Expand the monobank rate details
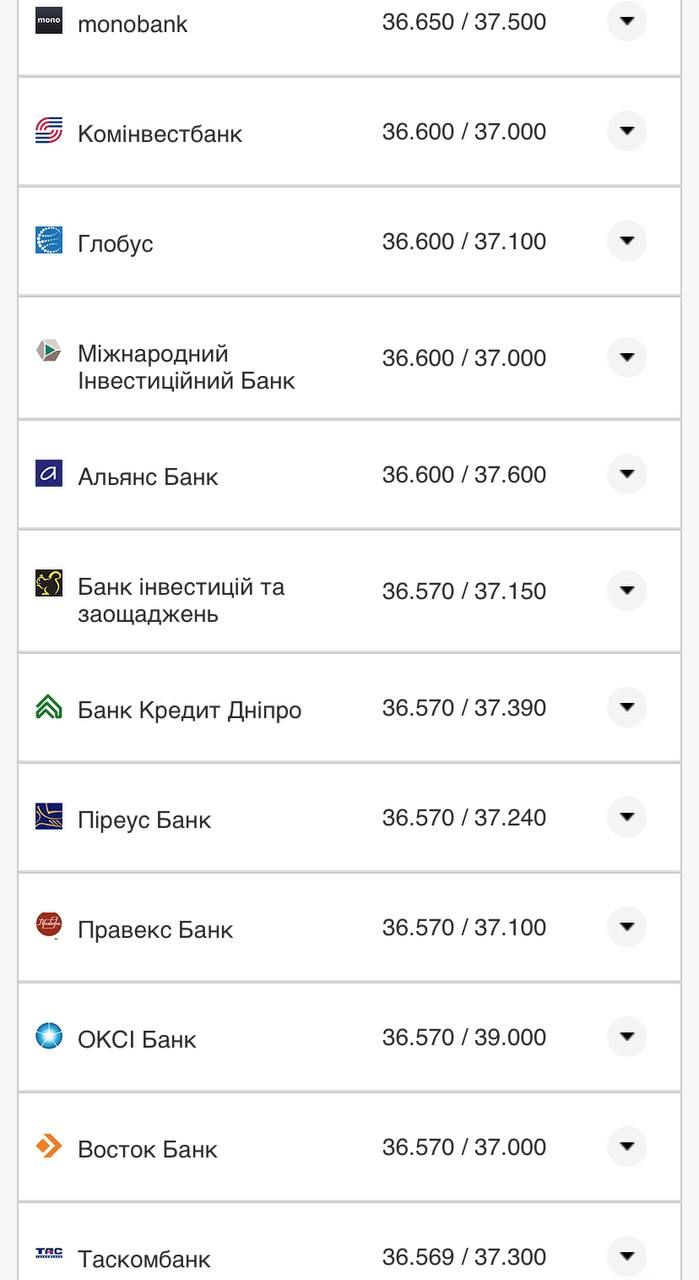 tap(627, 21)
